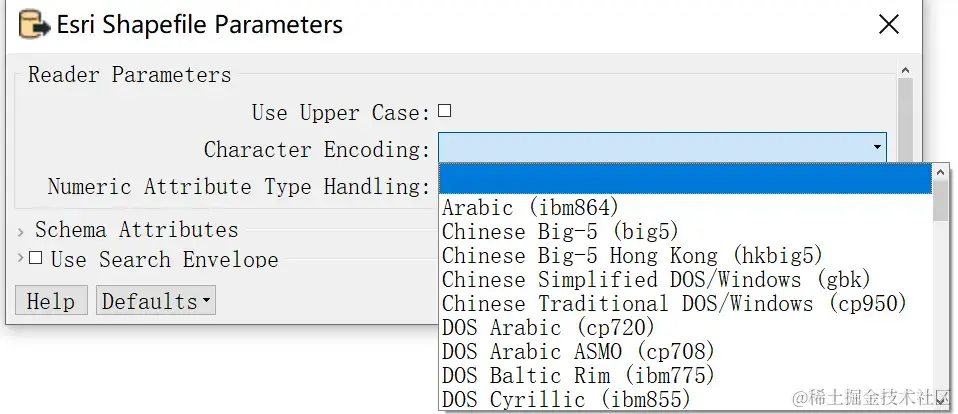Choose Chinese Simplified DOS/Windows (gbk)
This screenshot has height=414, width=958.
pyautogui.click(x=655, y=280)
